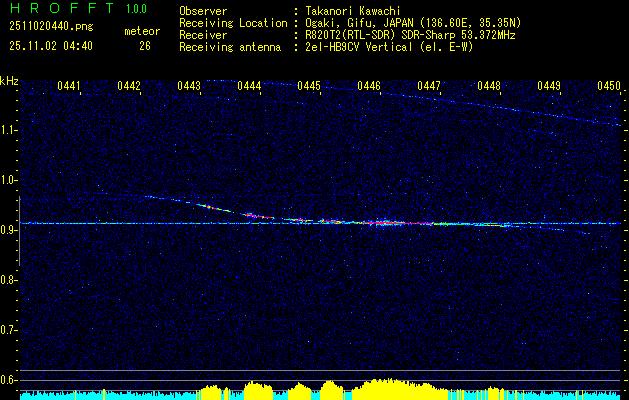Viewport: 629px width, 400px height.
Task: Select the 1.0 kHz frequency tick
Action: [x=9, y=180]
